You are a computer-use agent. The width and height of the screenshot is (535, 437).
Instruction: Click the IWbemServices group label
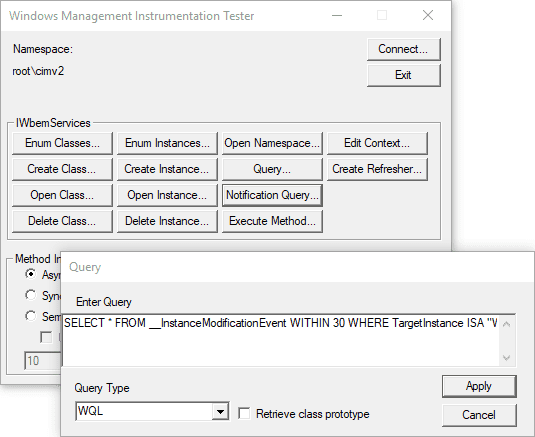[x=53, y=123]
